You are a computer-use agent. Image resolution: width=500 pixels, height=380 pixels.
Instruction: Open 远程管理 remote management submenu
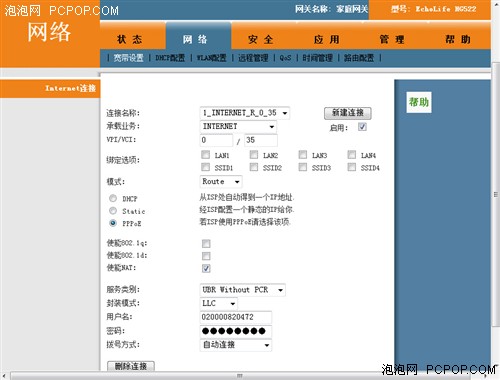[x=253, y=58]
